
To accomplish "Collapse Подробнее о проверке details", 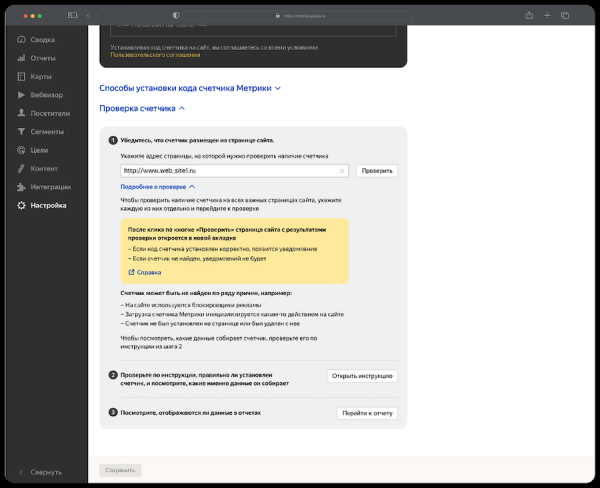I will 158,187.
